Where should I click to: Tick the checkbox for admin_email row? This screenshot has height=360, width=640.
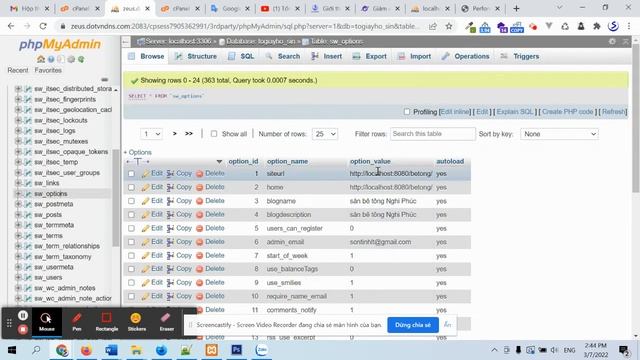pyautogui.click(x=131, y=242)
